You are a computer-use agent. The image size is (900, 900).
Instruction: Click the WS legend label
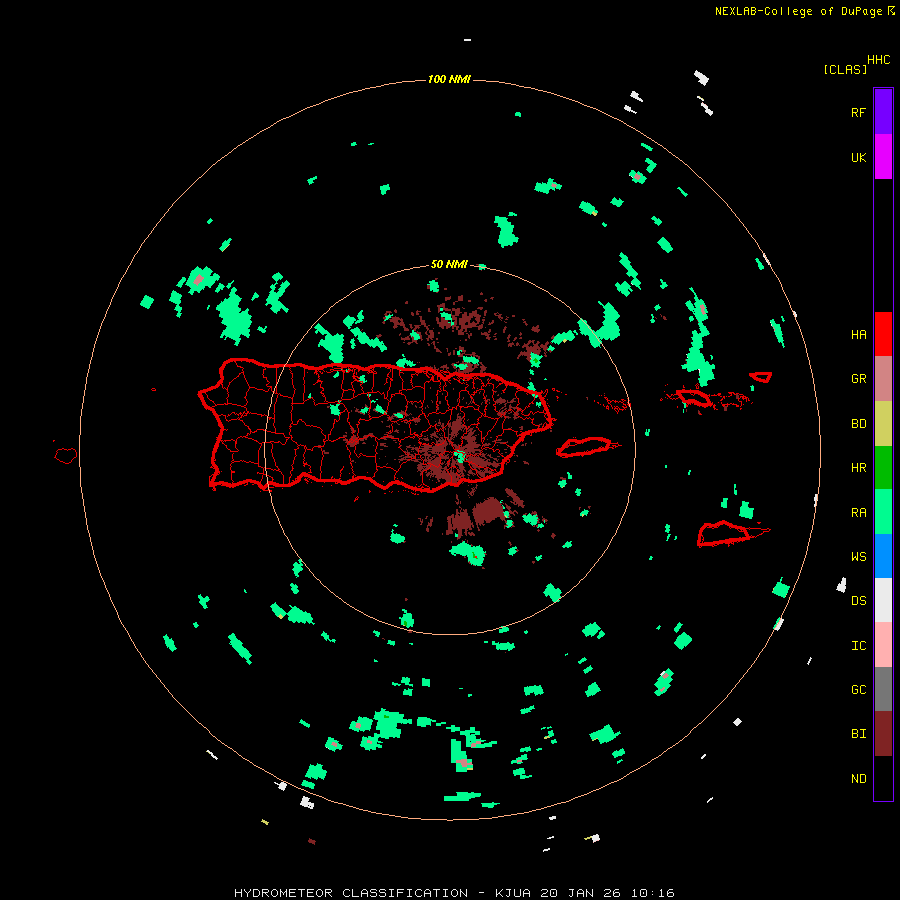pyautogui.click(x=858, y=557)
